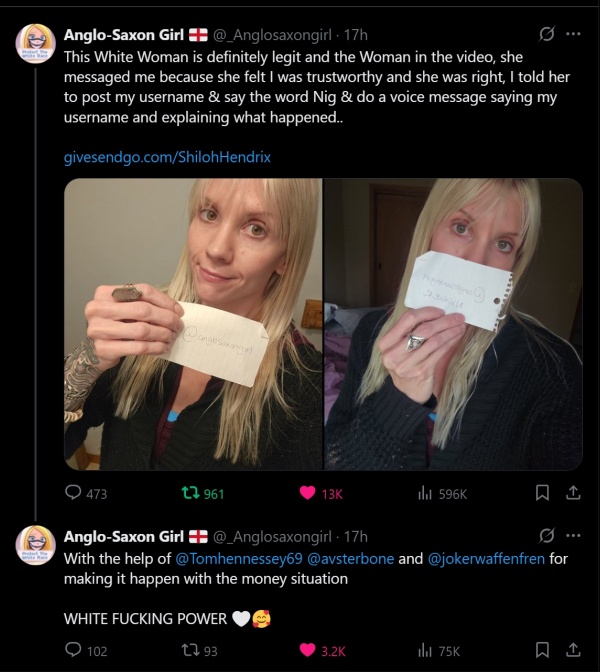
Task: Click the @Tomhennessey69 mention
Action: [x=239, y=558]
